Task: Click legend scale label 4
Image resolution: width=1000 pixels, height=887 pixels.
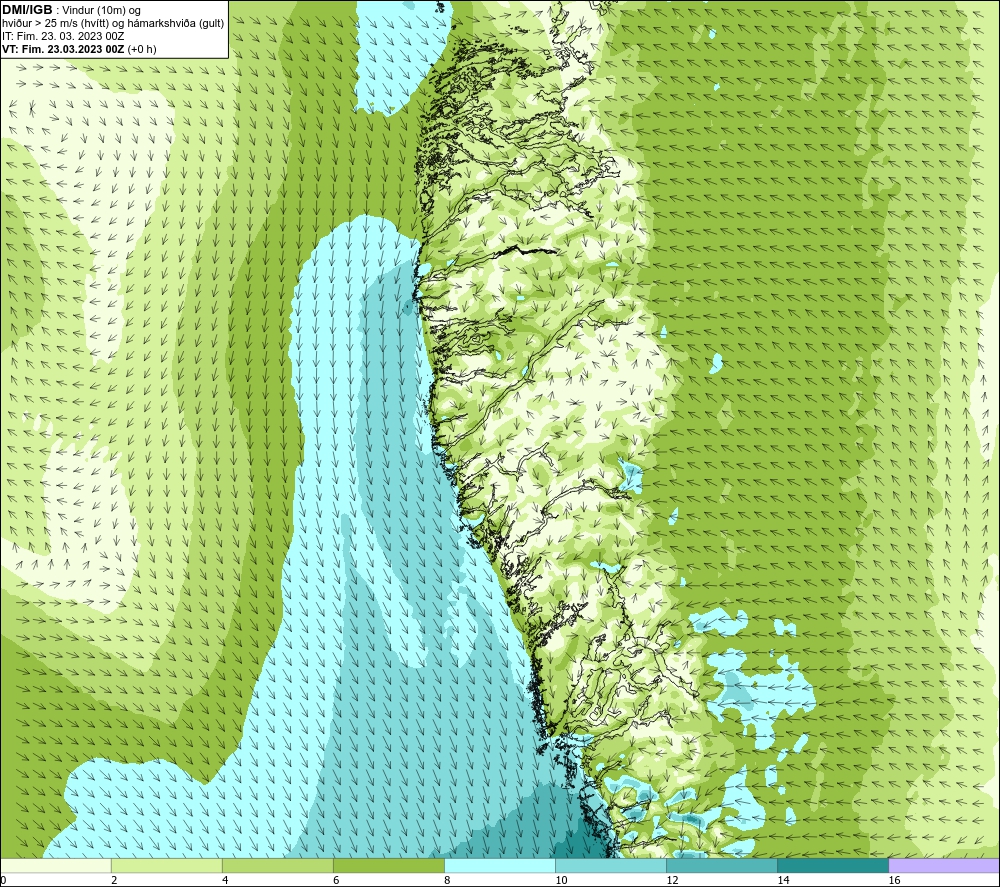Action: (225, 881)
